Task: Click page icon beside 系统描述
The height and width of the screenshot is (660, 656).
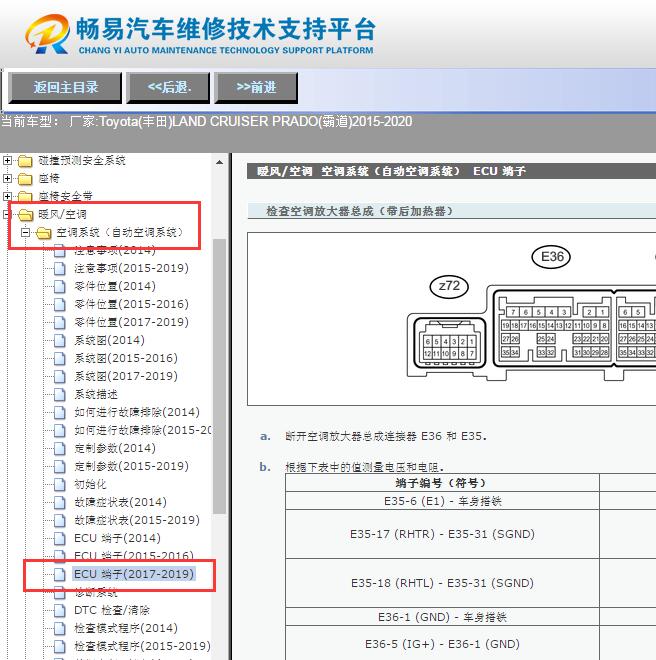Action: 60,395
